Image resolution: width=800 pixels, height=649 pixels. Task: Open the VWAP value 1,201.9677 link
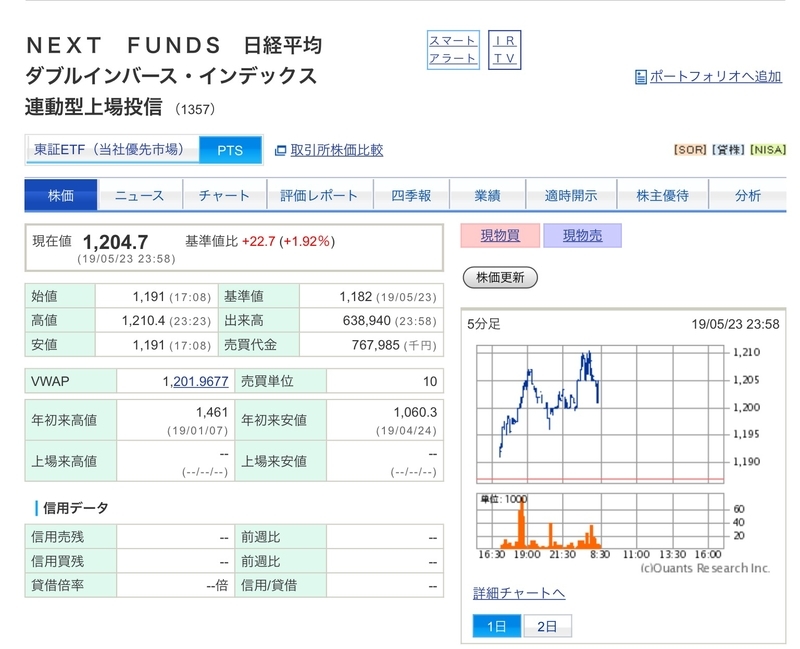(x=195, y=381)
